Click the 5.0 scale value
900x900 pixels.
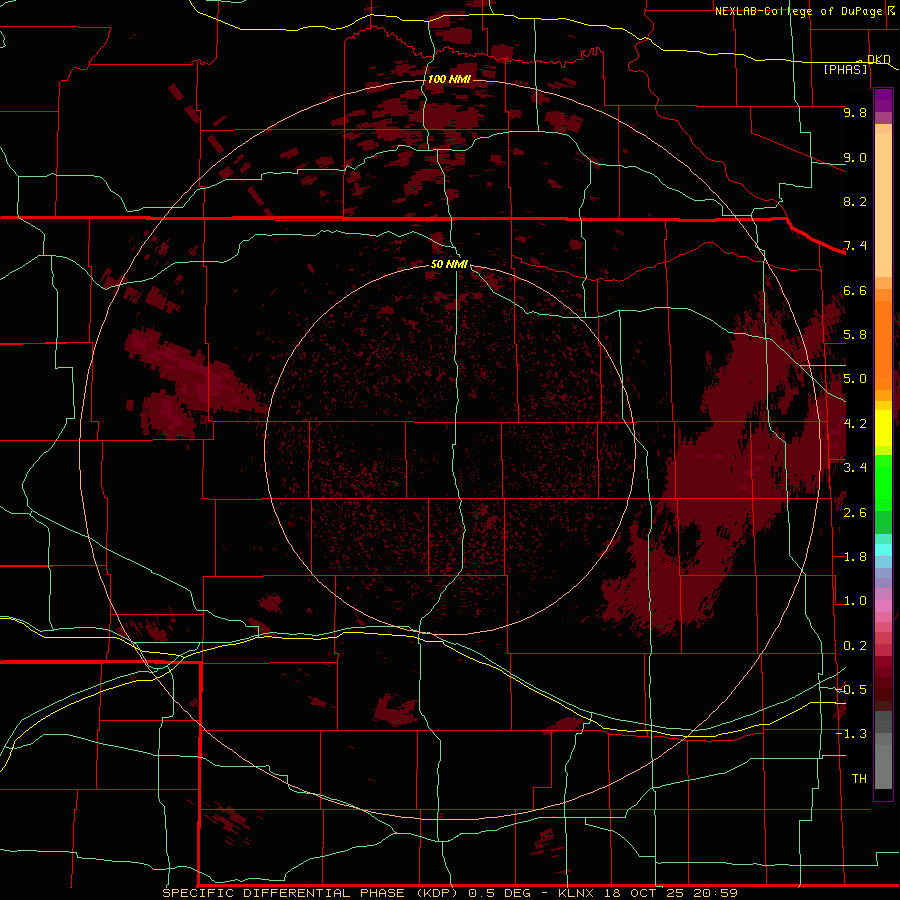(855, 379)
